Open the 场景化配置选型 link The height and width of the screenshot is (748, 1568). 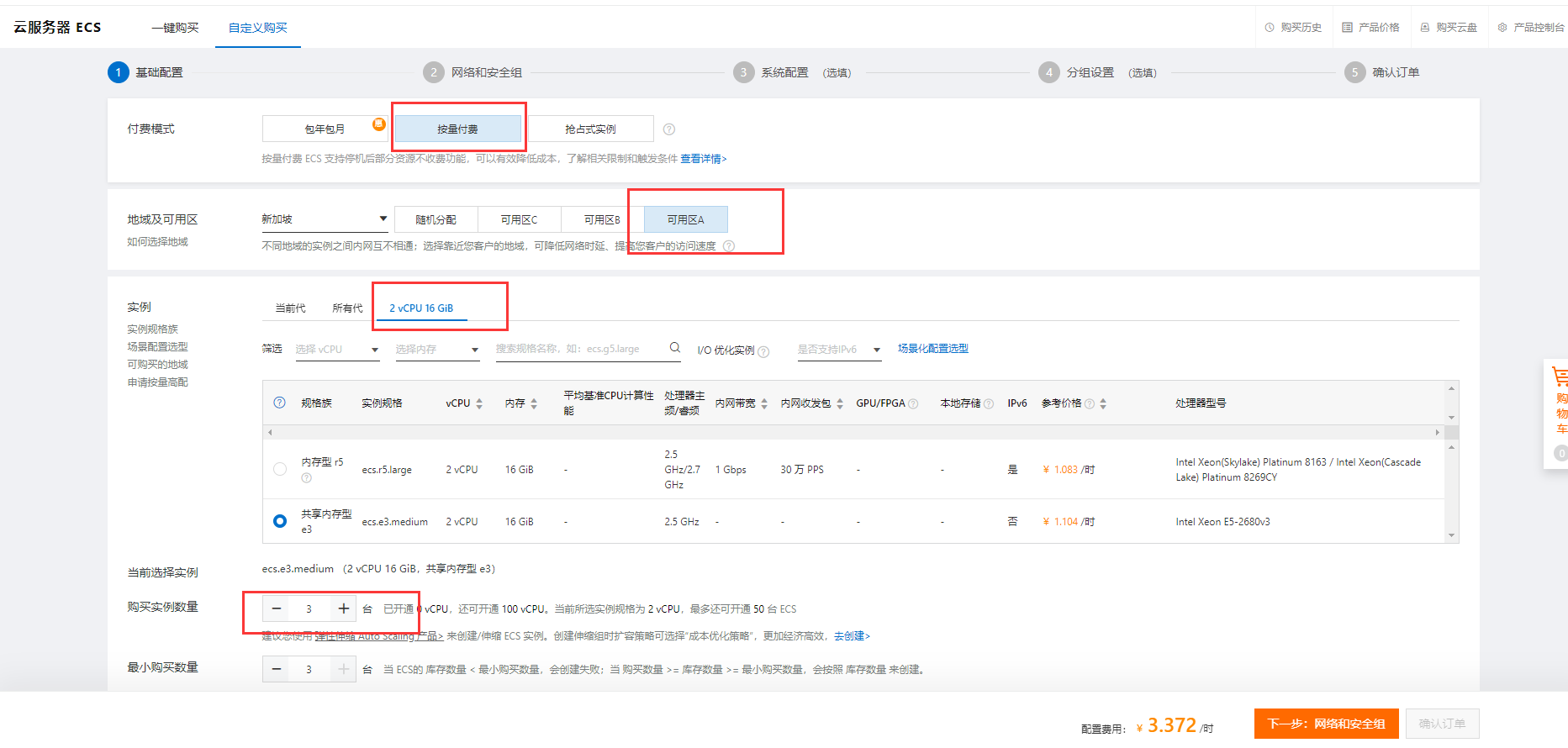coord(932,349)
